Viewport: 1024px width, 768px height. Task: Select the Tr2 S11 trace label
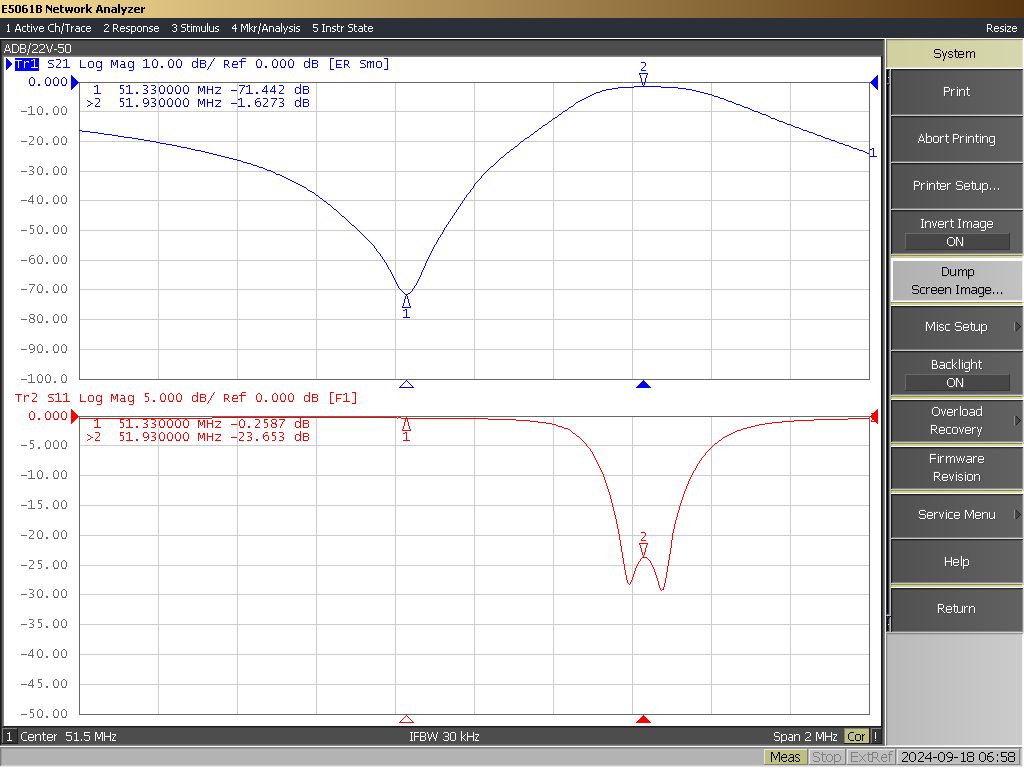pos(42,398)
